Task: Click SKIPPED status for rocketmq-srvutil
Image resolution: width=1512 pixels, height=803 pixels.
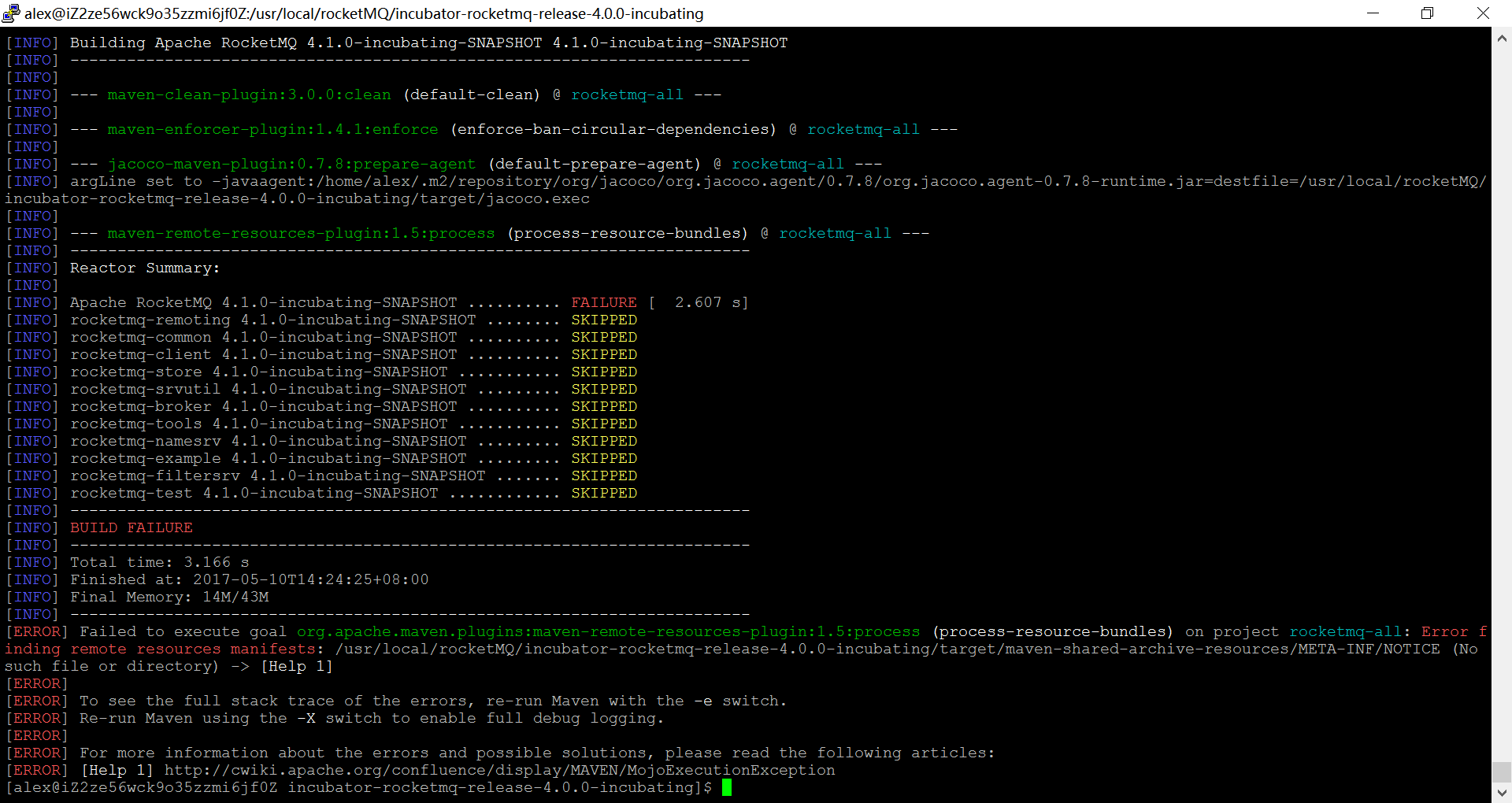Action: 604,389
